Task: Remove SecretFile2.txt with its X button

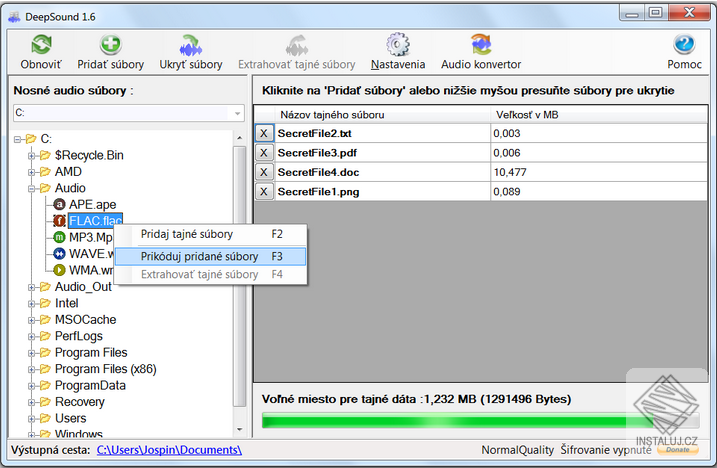Action: tap(264, 134)
